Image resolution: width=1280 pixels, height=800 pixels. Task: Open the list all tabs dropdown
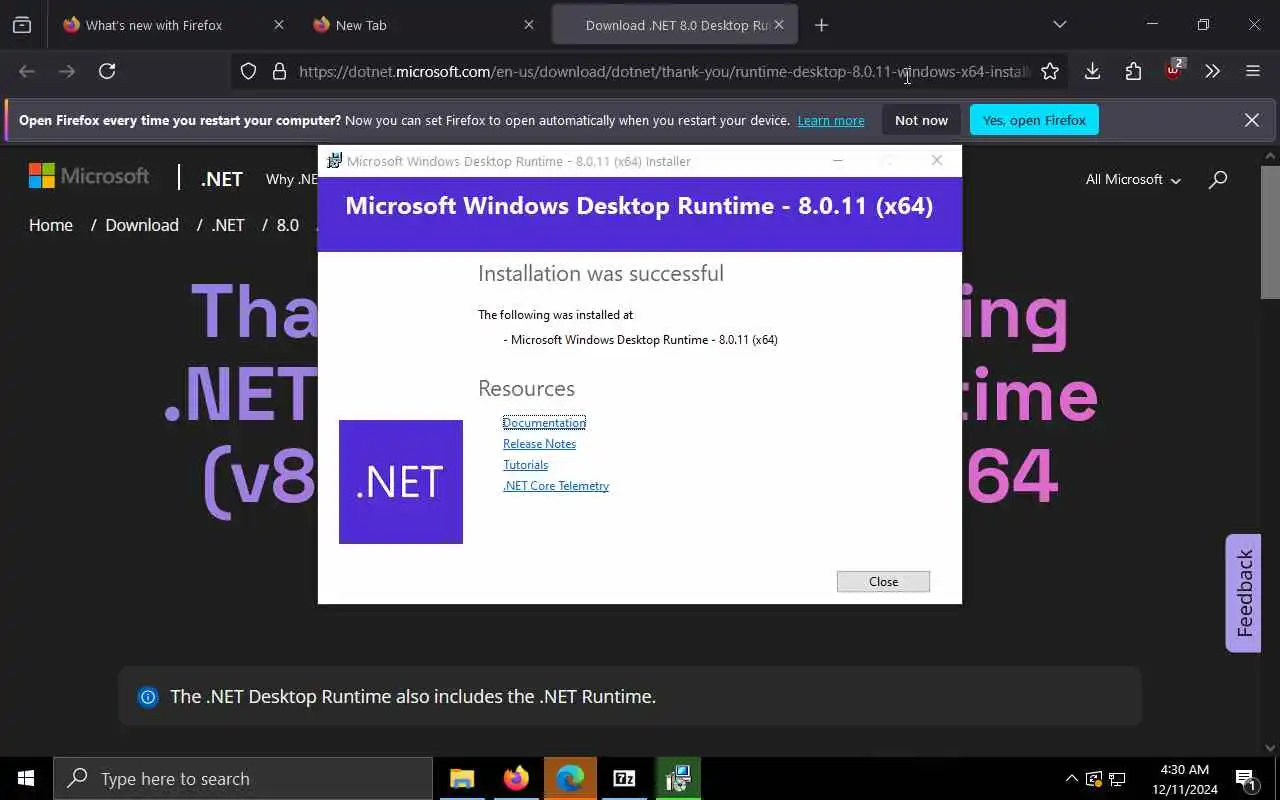point(1060,25)
